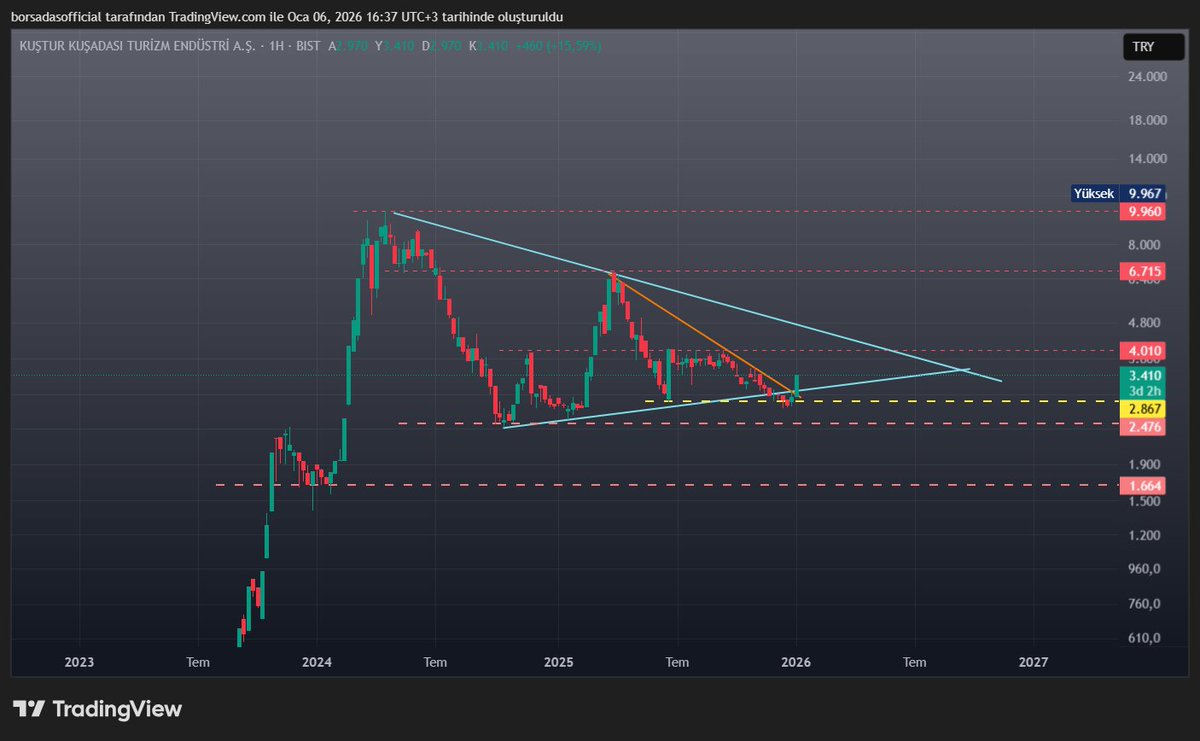
Task: Click the green 3.410 current price label
Action: click(1144, 375)
